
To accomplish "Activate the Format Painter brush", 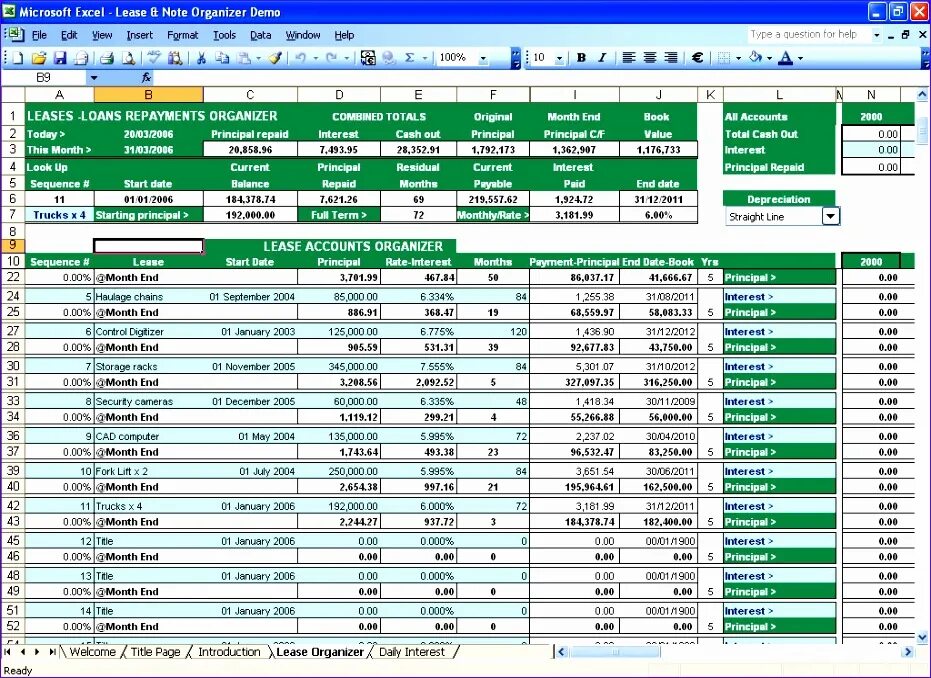I will 275,58.
